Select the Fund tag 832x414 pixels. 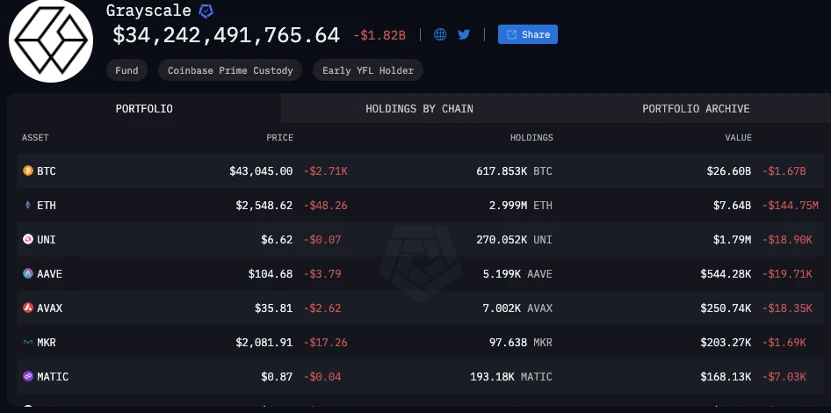pos(127,71)
